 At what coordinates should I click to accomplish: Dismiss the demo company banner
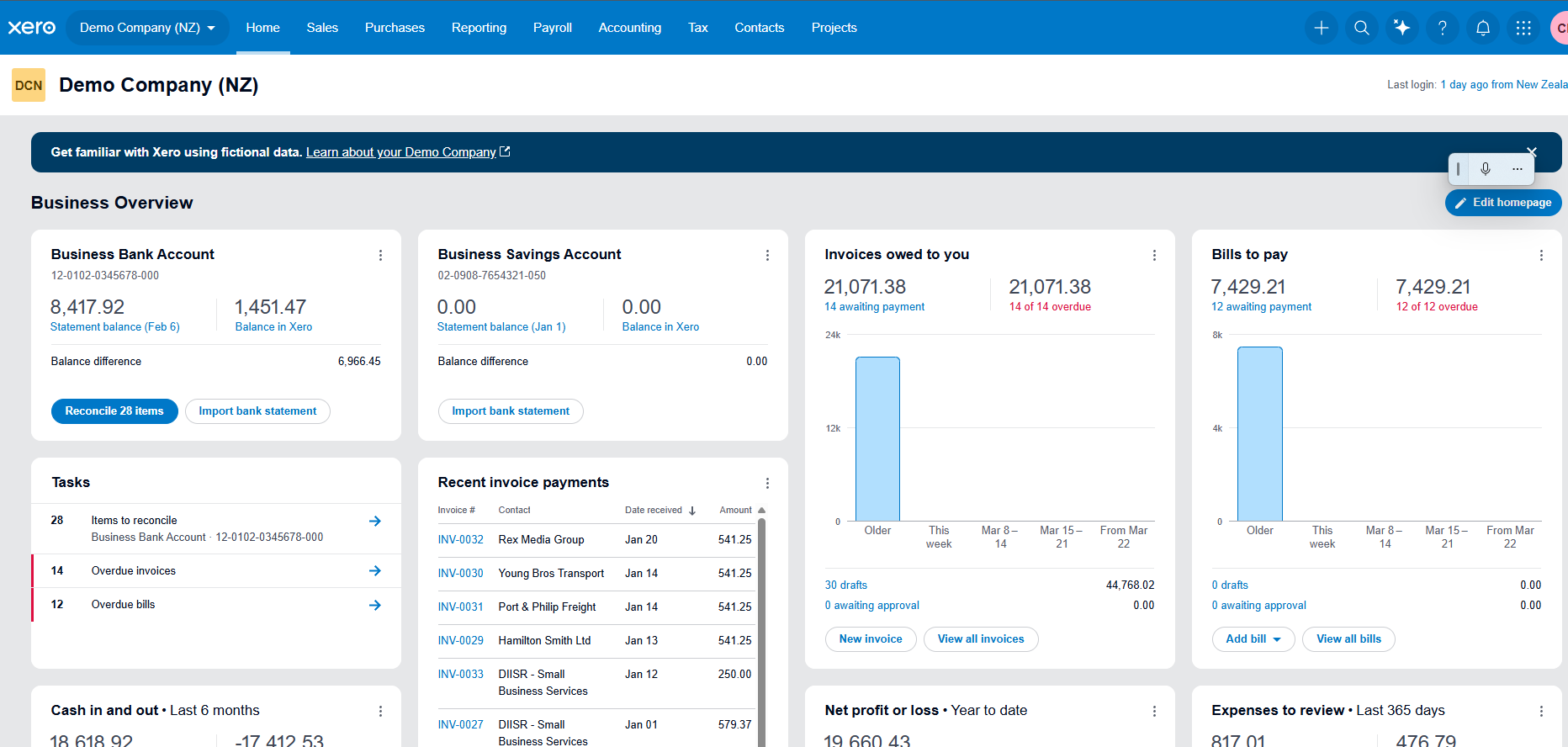1532,151
